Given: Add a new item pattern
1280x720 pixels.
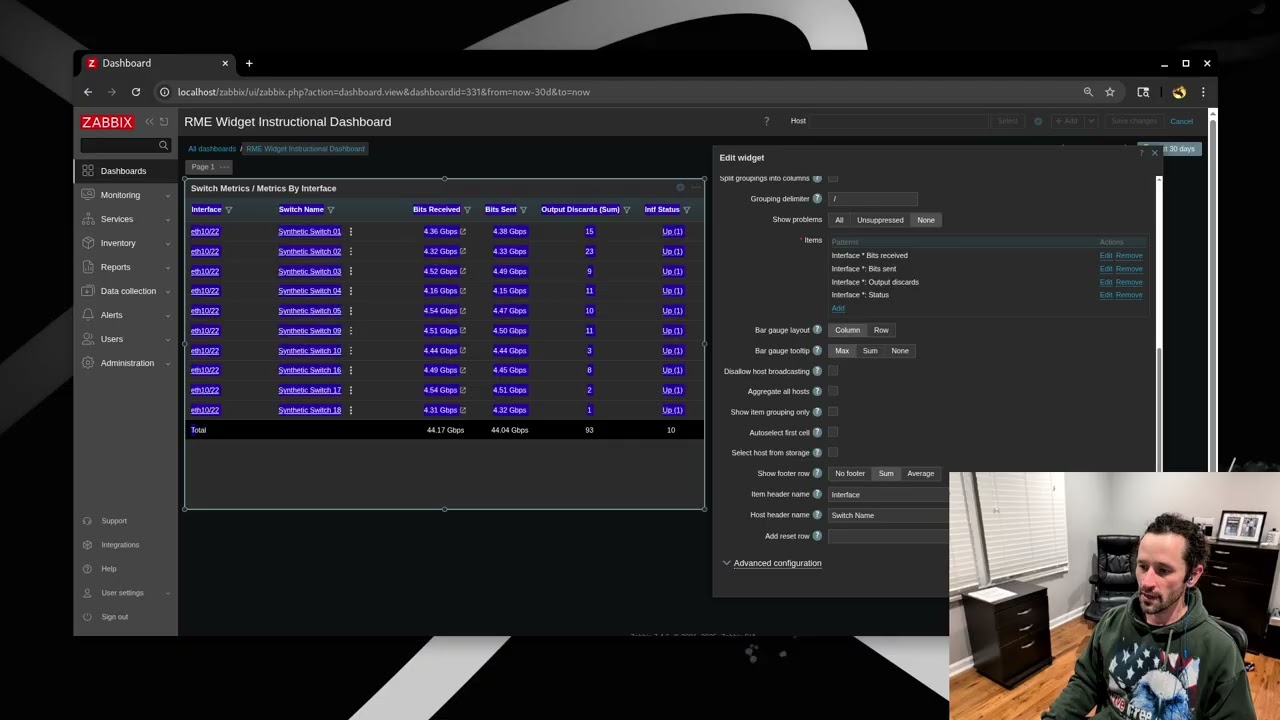Looking at the screenshot, I should point(838,308).
